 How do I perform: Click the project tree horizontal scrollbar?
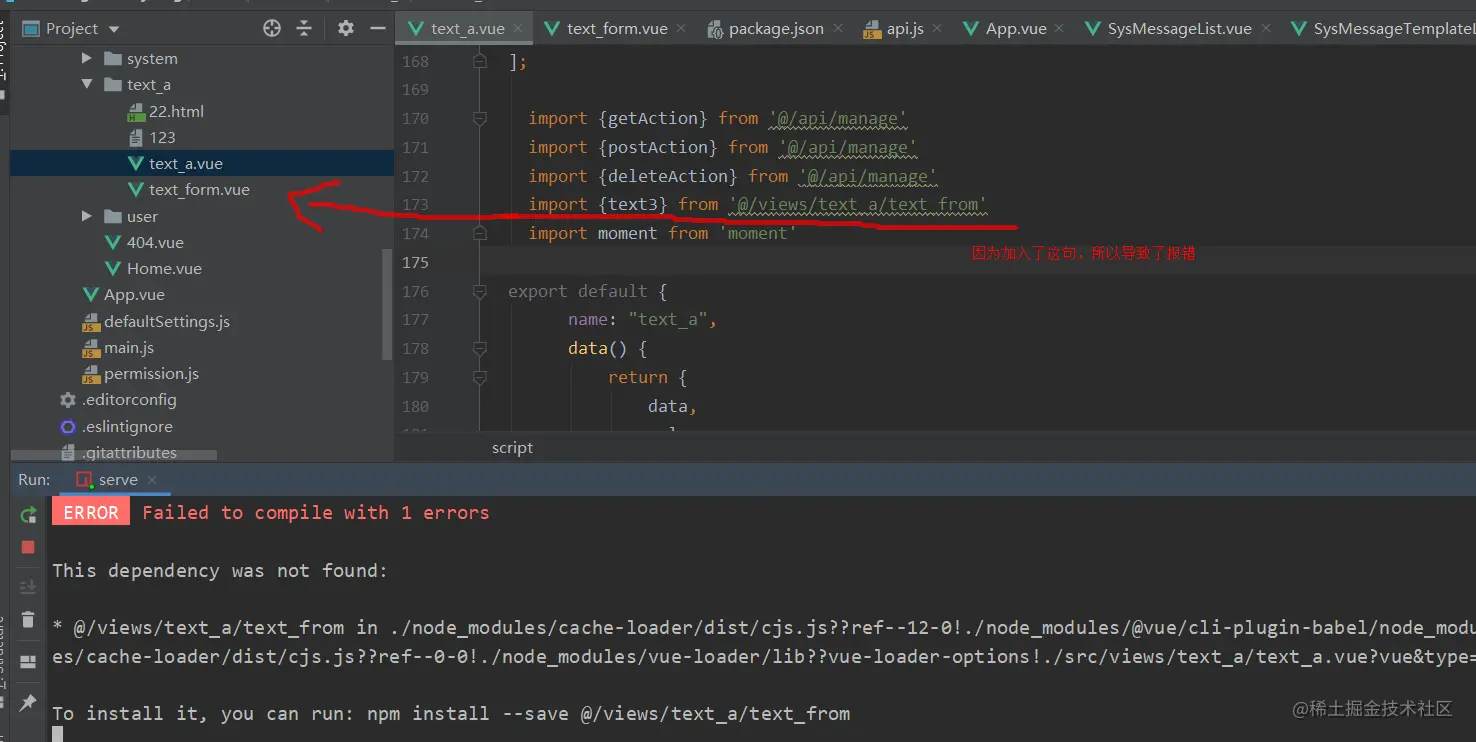click(x=113, y=455)
